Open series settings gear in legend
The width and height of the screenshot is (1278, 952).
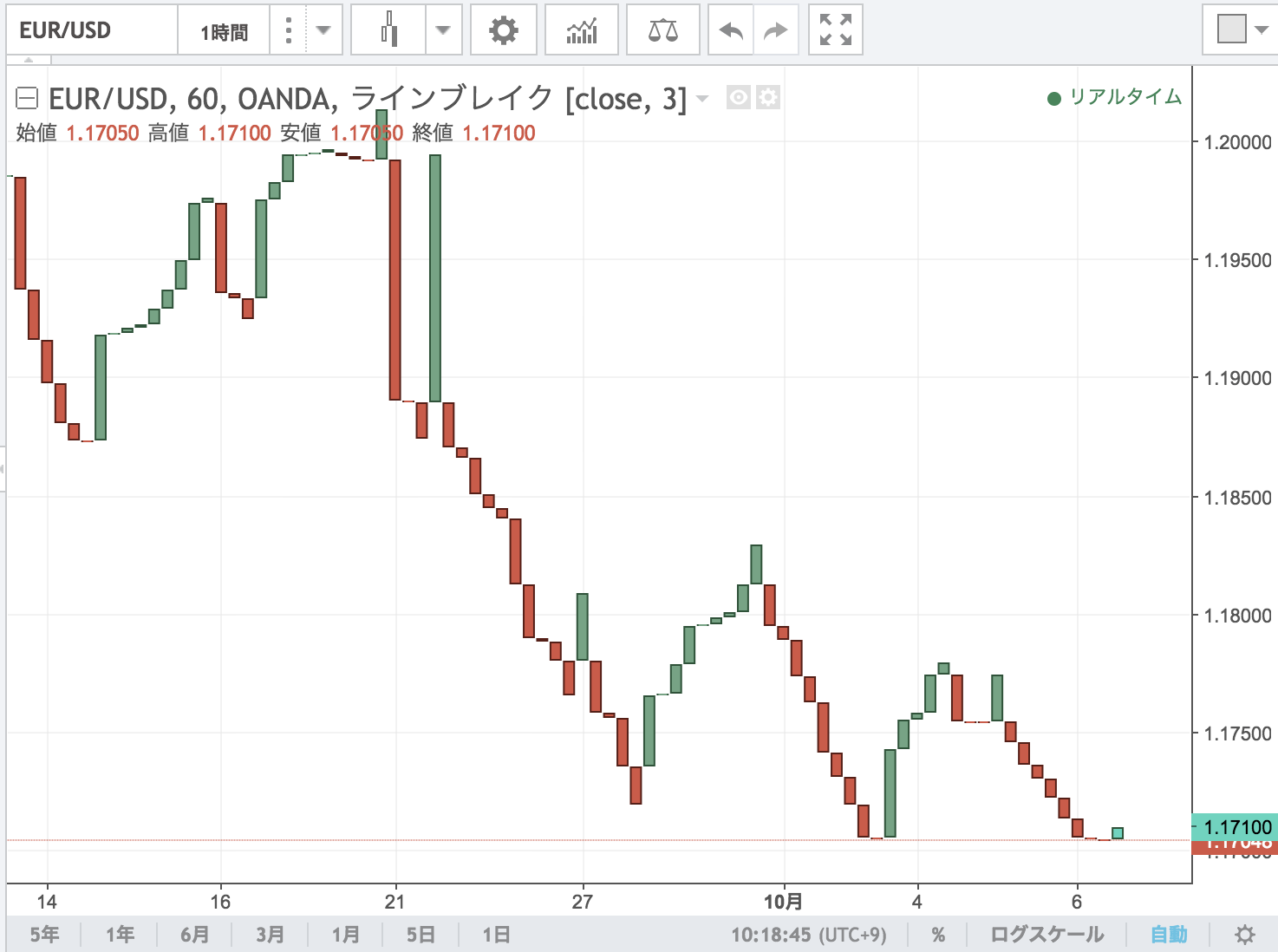768,97
